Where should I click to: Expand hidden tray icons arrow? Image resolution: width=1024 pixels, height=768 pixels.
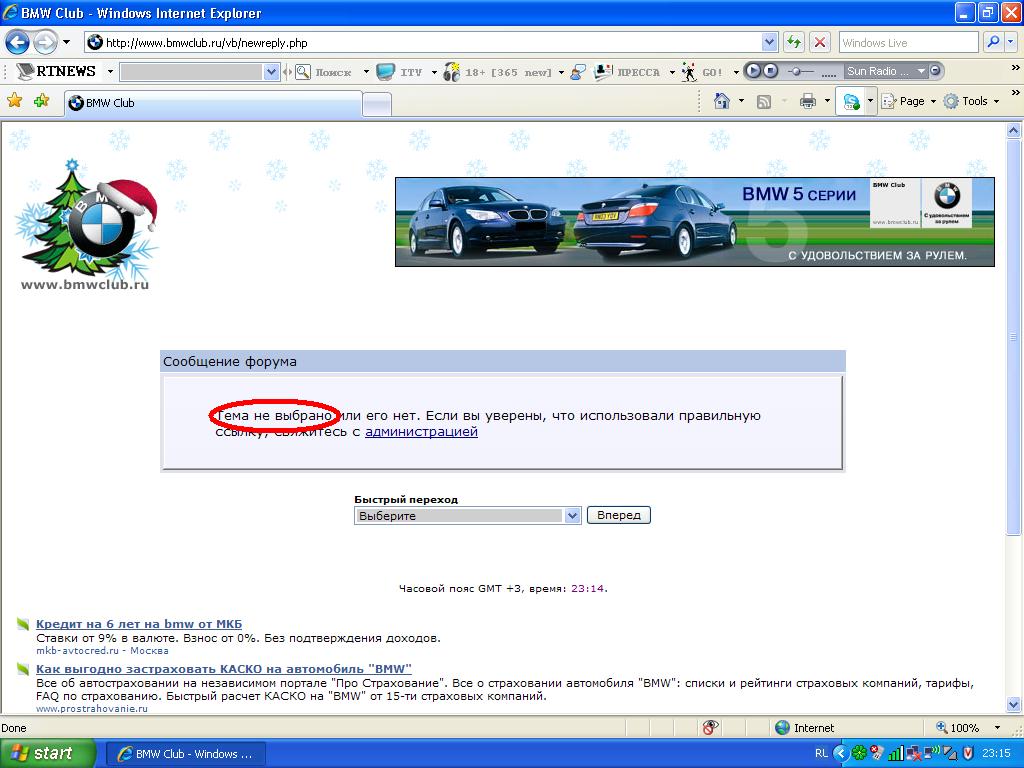pyautogui.click(x=841, y=753)
